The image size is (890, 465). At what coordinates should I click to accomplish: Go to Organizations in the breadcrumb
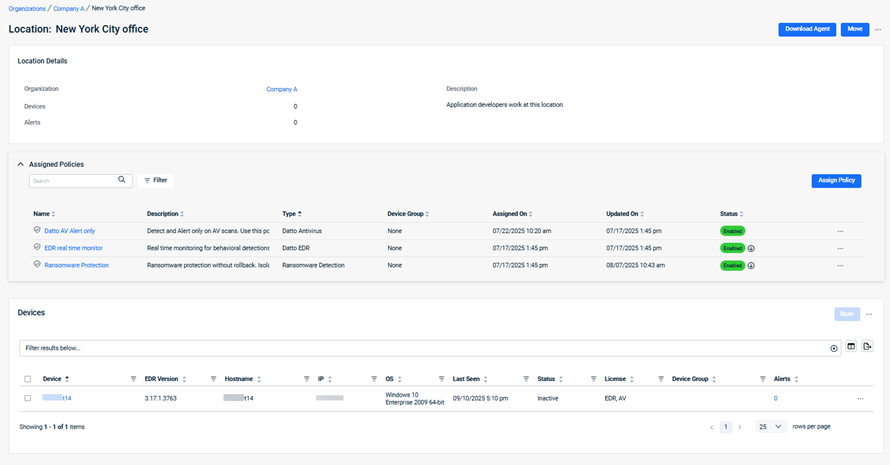(x=27, y=8)
